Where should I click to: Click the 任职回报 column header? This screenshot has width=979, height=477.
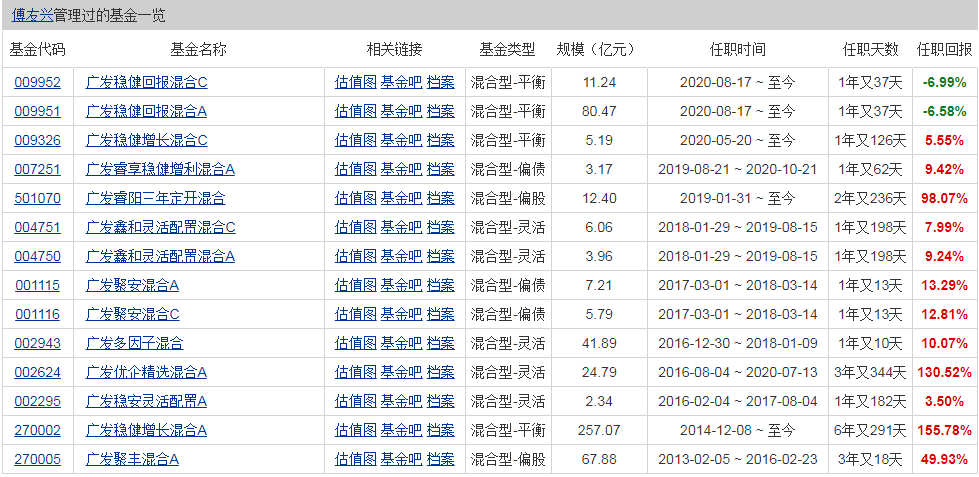(x=943, y=49)
